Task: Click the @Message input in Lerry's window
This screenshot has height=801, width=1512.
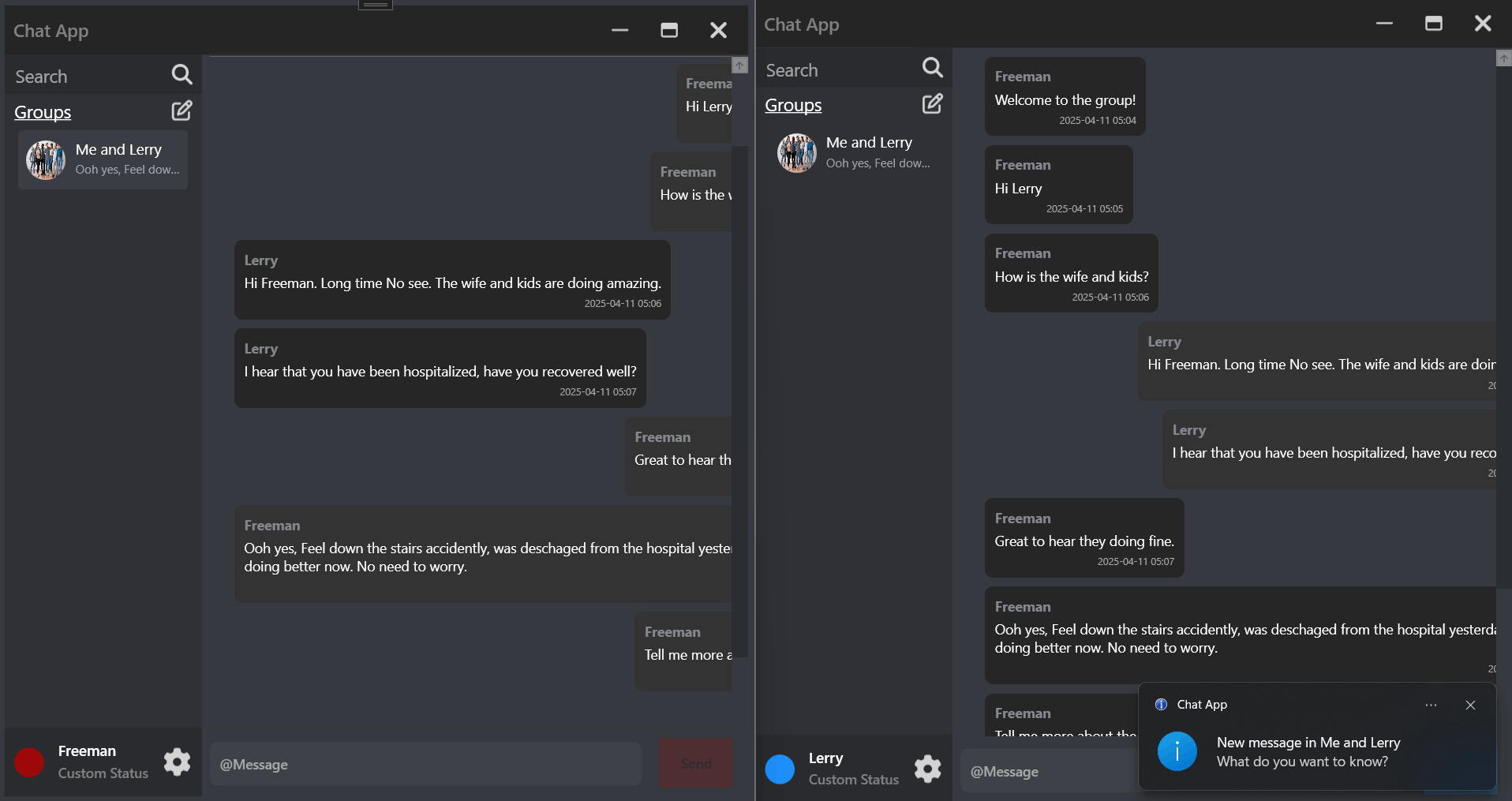Action: tap(1042, 771)
